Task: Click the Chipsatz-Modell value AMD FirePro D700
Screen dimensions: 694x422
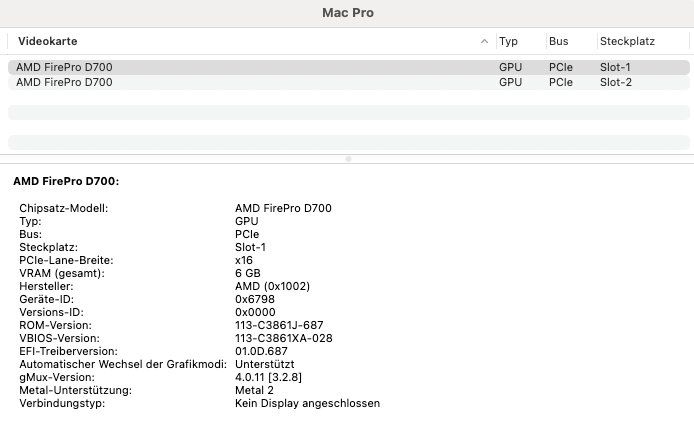Action: (283, 208)
